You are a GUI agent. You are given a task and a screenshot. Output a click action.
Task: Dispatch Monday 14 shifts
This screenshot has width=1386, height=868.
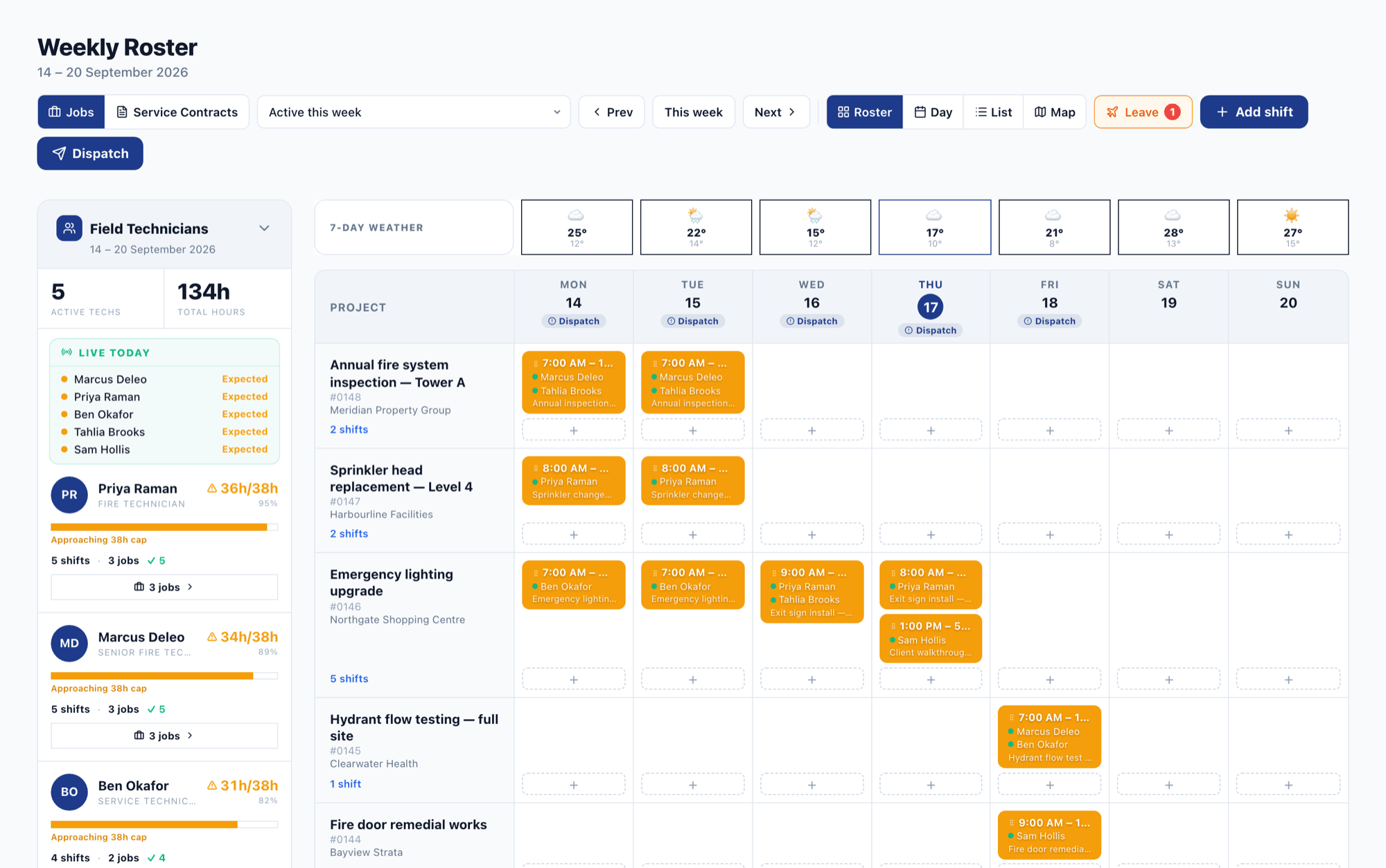click(574, 321)
